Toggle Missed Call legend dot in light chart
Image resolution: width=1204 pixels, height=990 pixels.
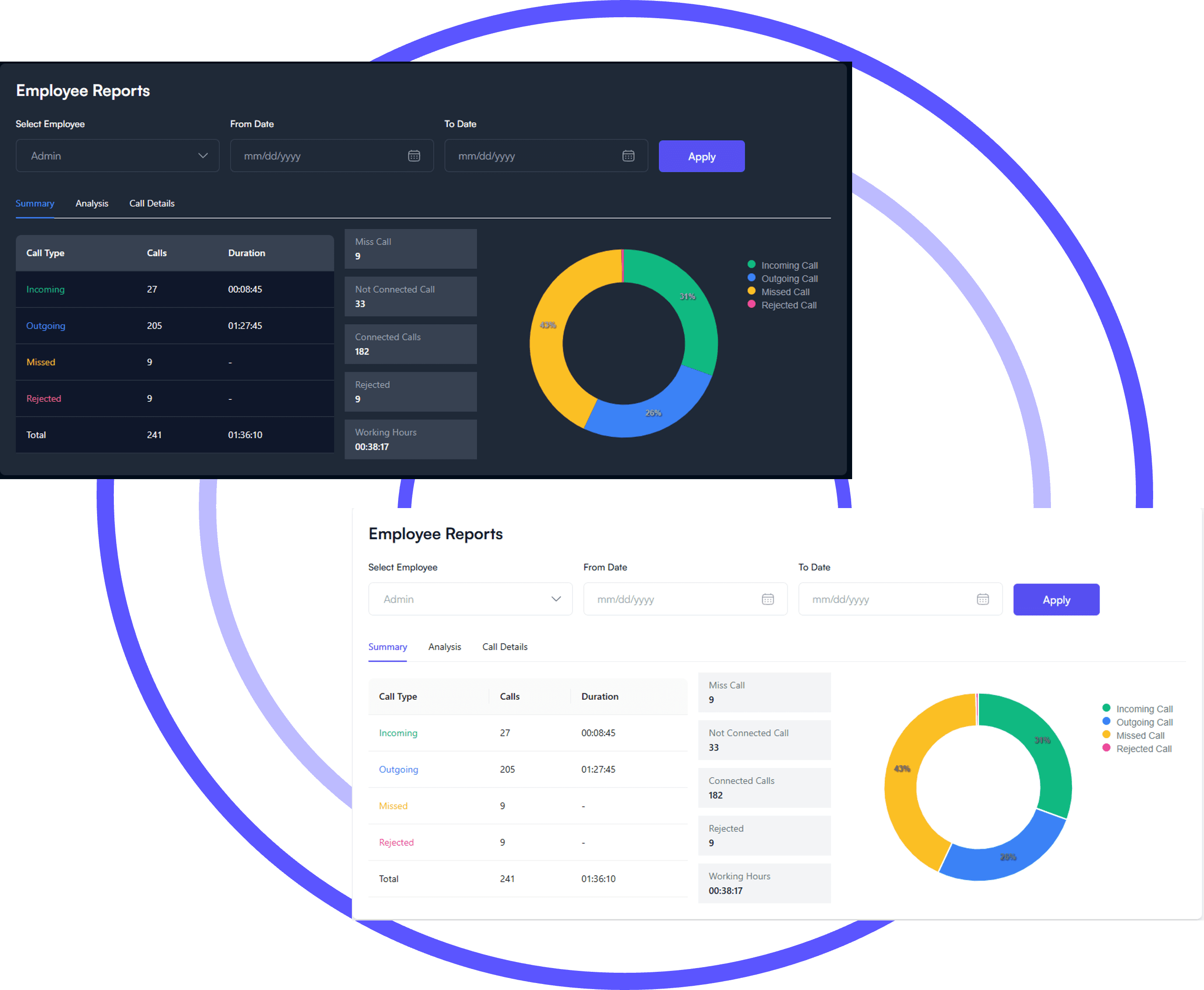point(1106,734)
